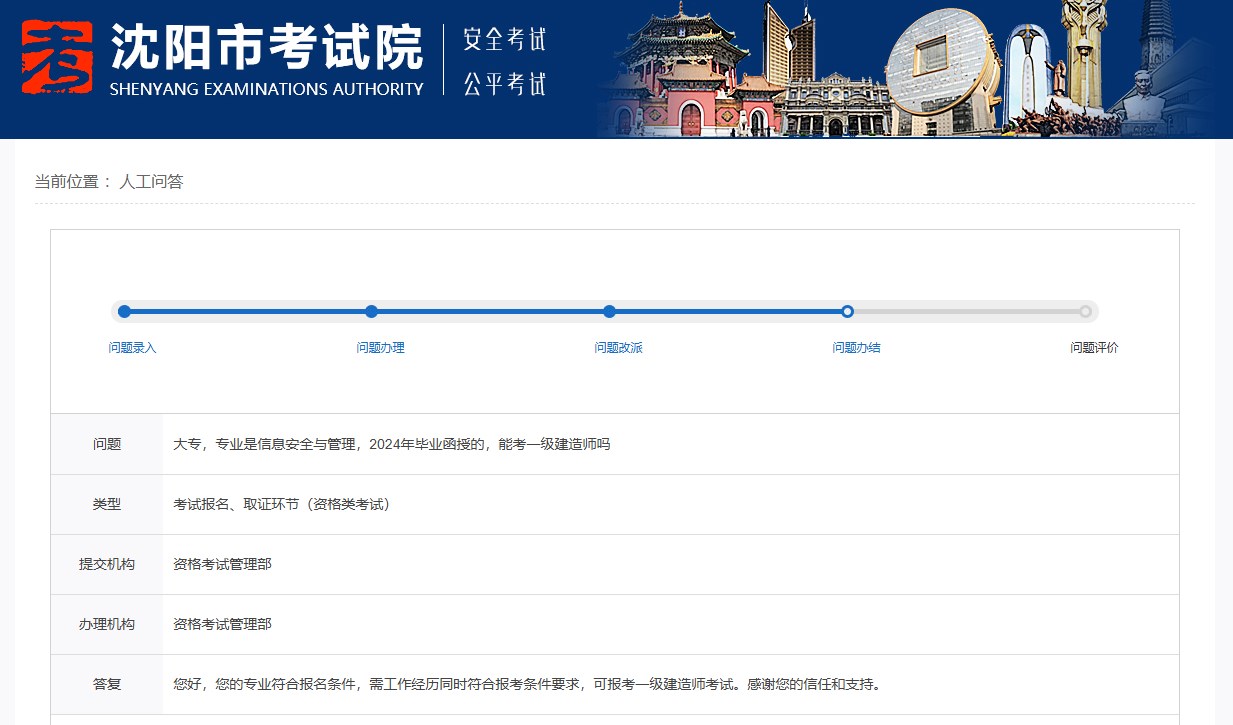Viewport: 1233px width, 725px height.
Task: Select the hollow 问题办结 step node circle
Action: 847,311
